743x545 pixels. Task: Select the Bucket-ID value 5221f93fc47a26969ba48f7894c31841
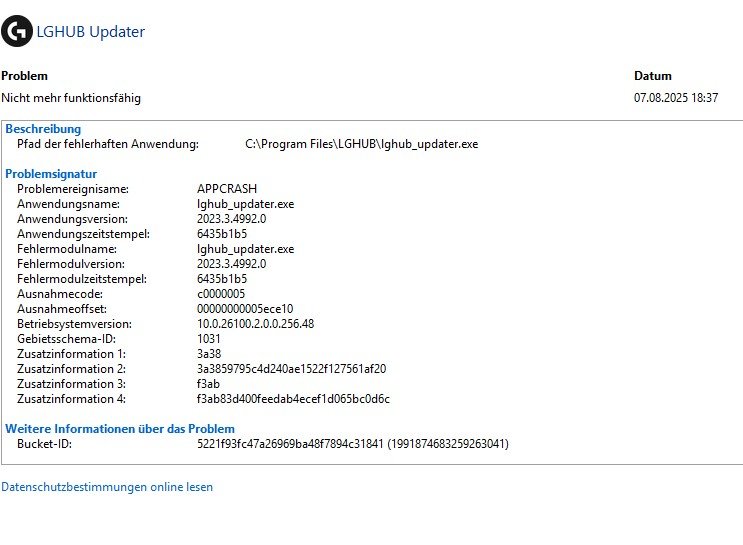click(x=290, y=444)
